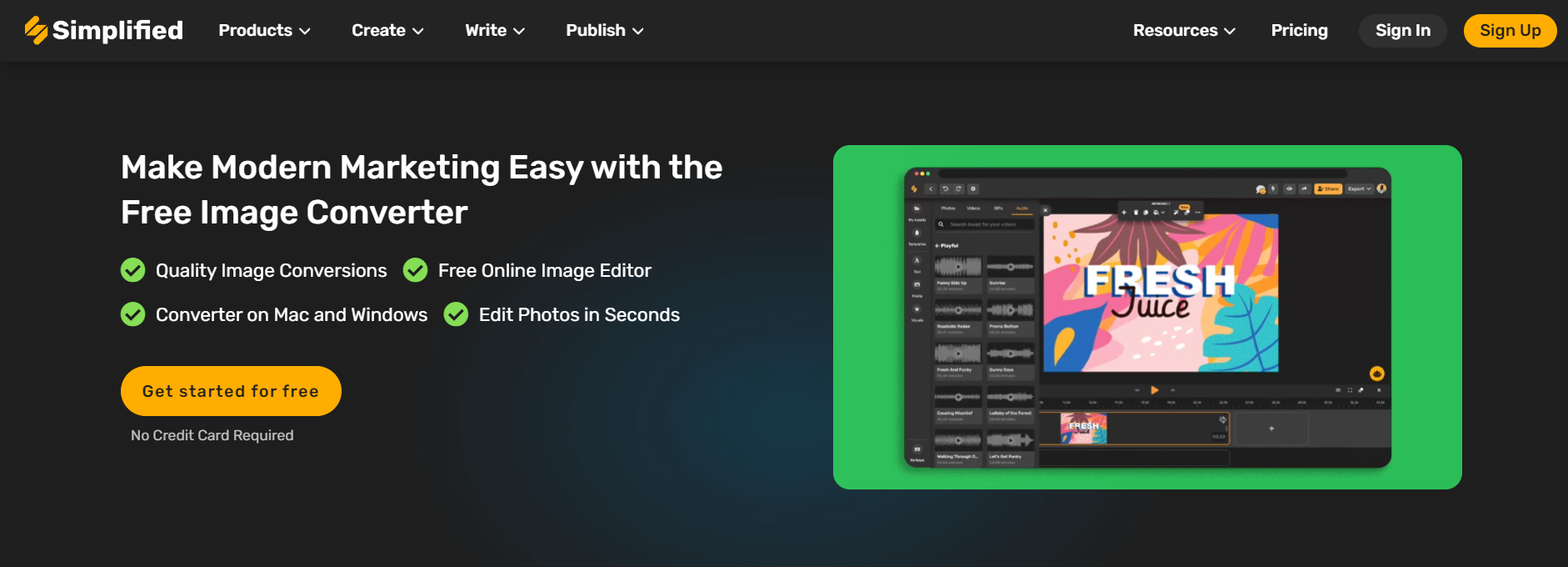Click the Playful back arrow in the preview
The height and width of the screenshot is (567, 1568).
[937, 246]
